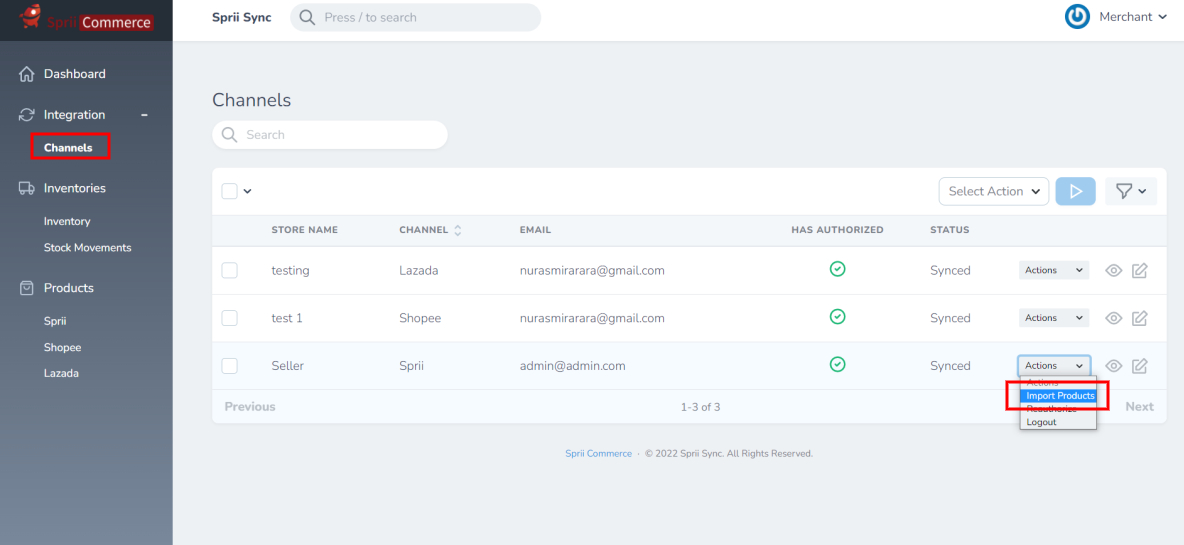The image size is (1184, 545).
Task: Click the Products bag icon
Action: click(26, 288)
